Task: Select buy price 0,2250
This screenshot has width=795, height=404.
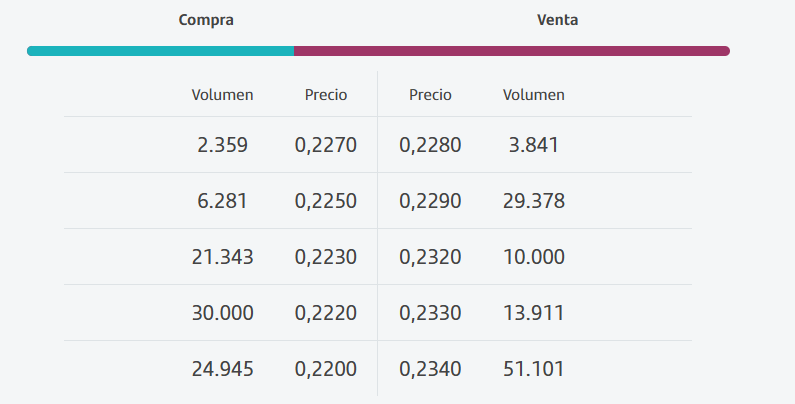Action: (x=326, y=201)
